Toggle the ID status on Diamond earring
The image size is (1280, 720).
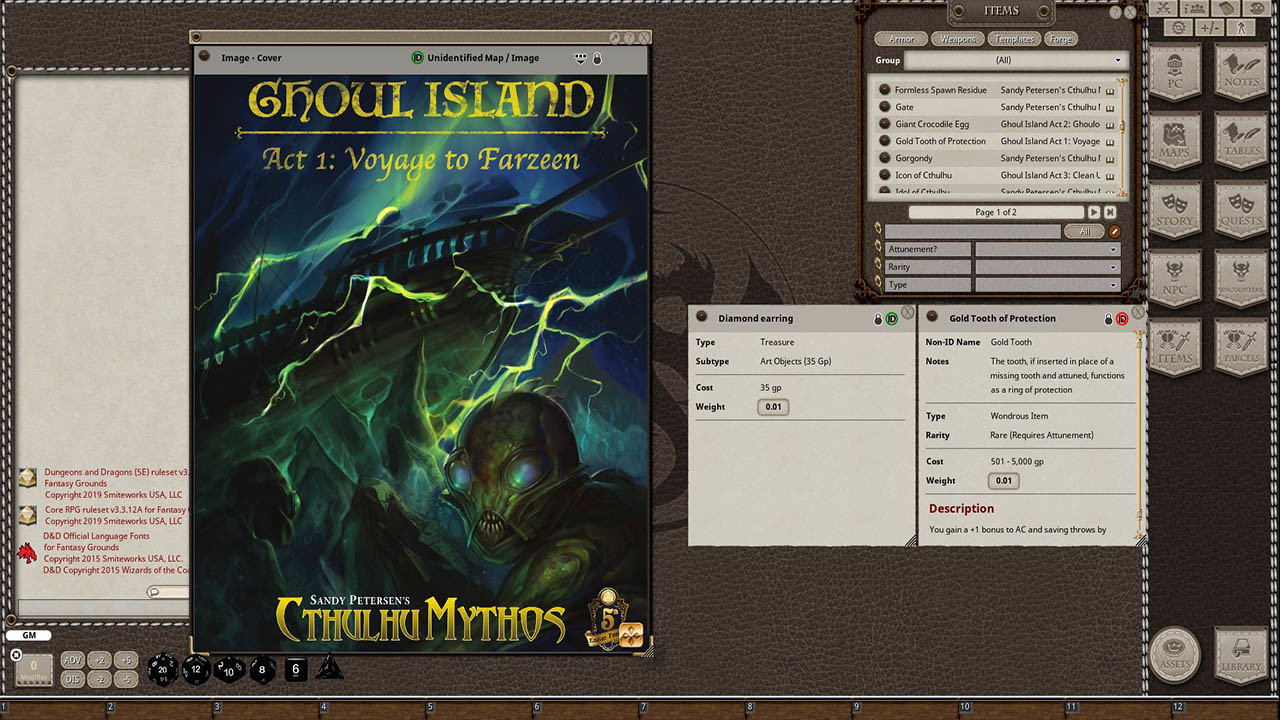tap(892, 319)
